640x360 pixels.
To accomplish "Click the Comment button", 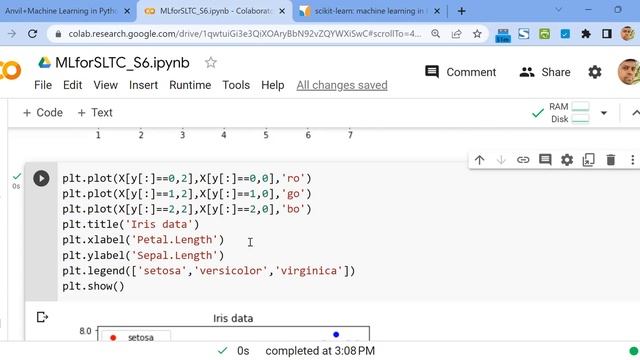I will [x=460, y=72].
